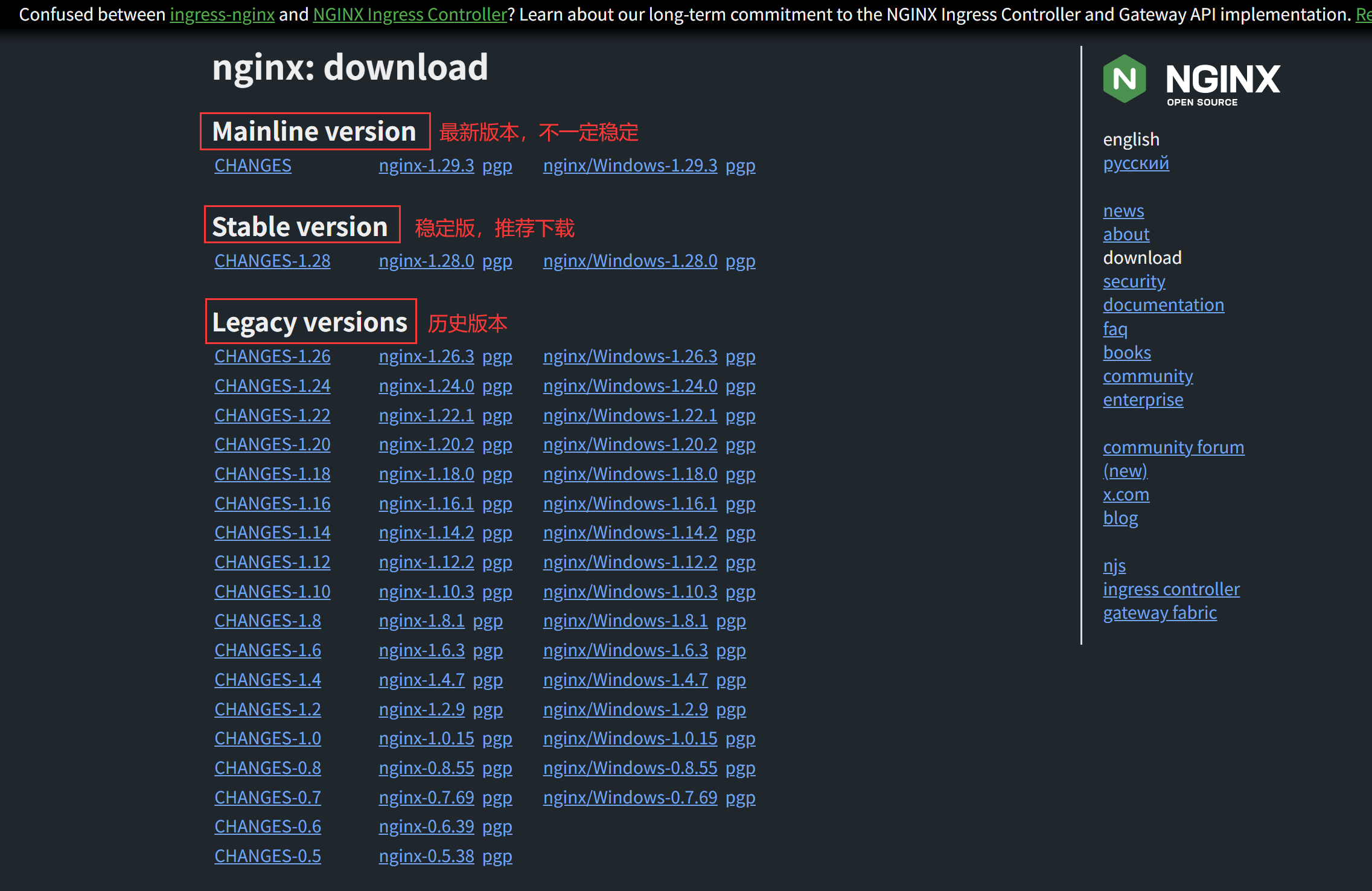Open the ingress-nginx link in banner
1372x891 pixels.
(222, 14)
